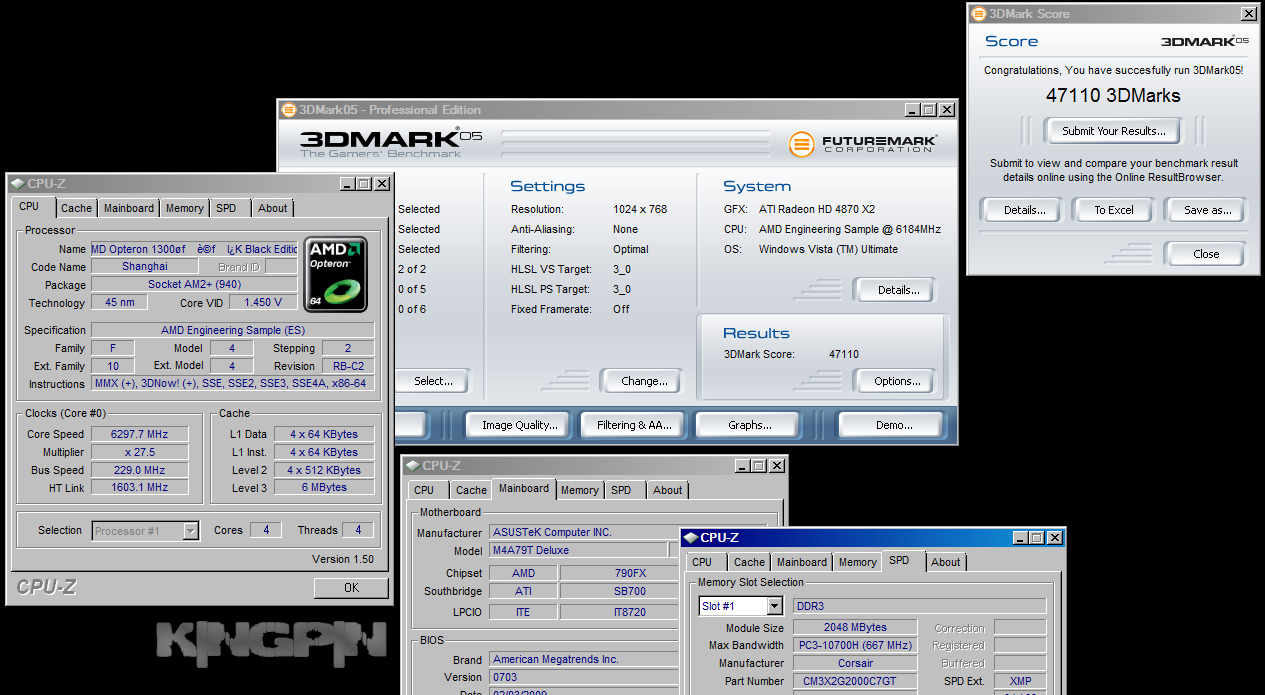Click the PC3-10700H max bandwidth value
The image size is (1265, 695).
[x=855, y=646]
